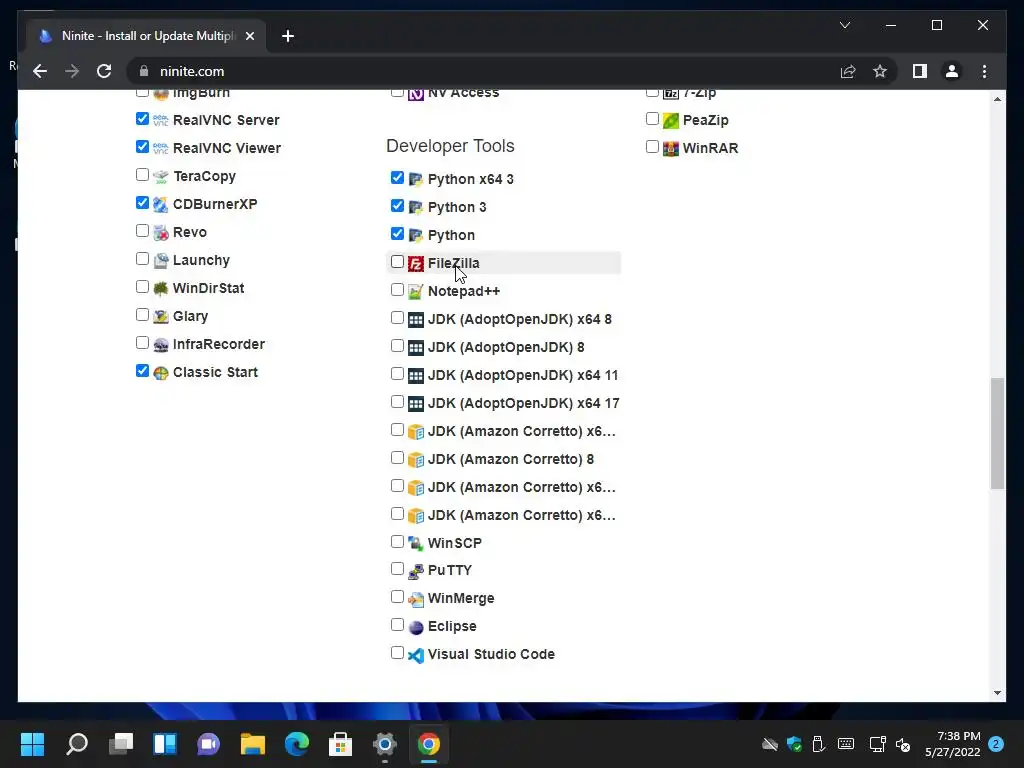
Task: Click the Visual Studio Code icon
Action: [415, 654]
